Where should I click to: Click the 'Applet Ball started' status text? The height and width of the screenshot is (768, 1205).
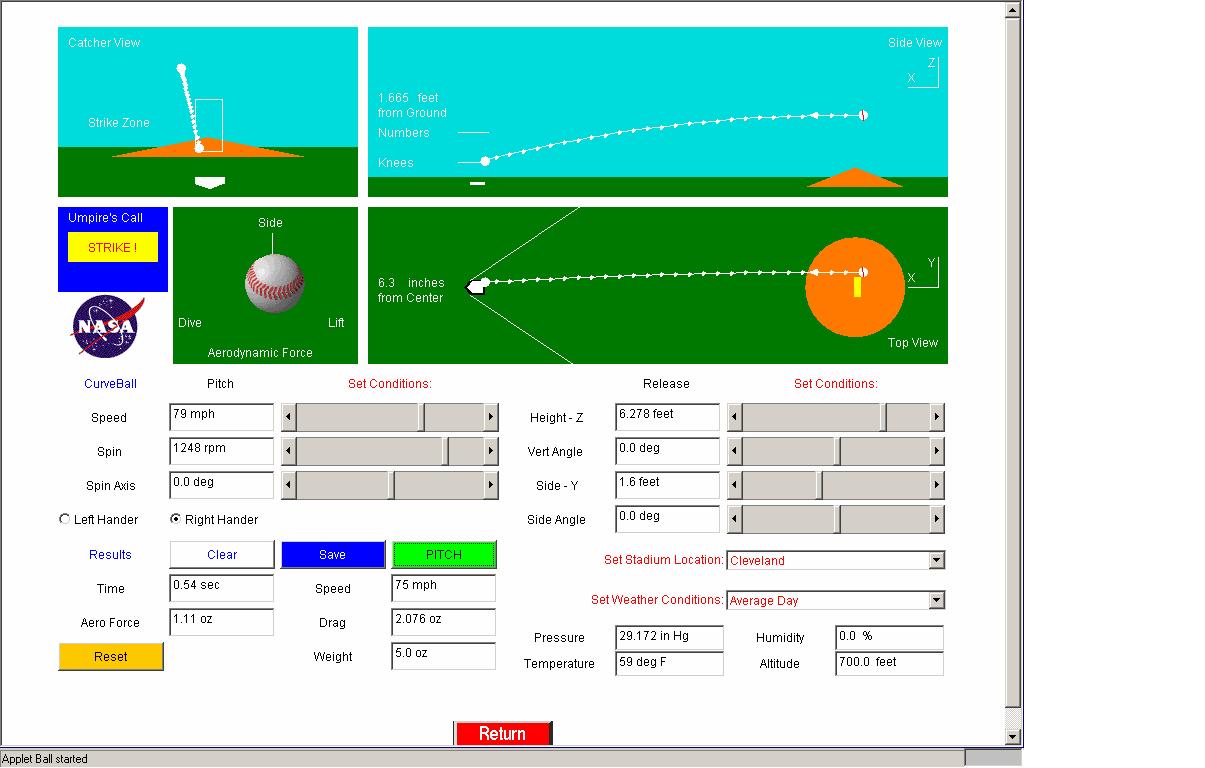click(45, 759)
